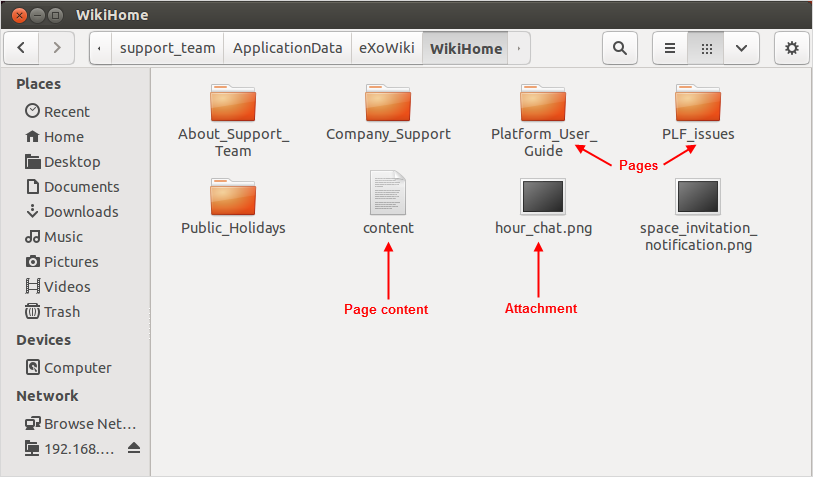Go back with left arrow button

[x=21, y=48]
